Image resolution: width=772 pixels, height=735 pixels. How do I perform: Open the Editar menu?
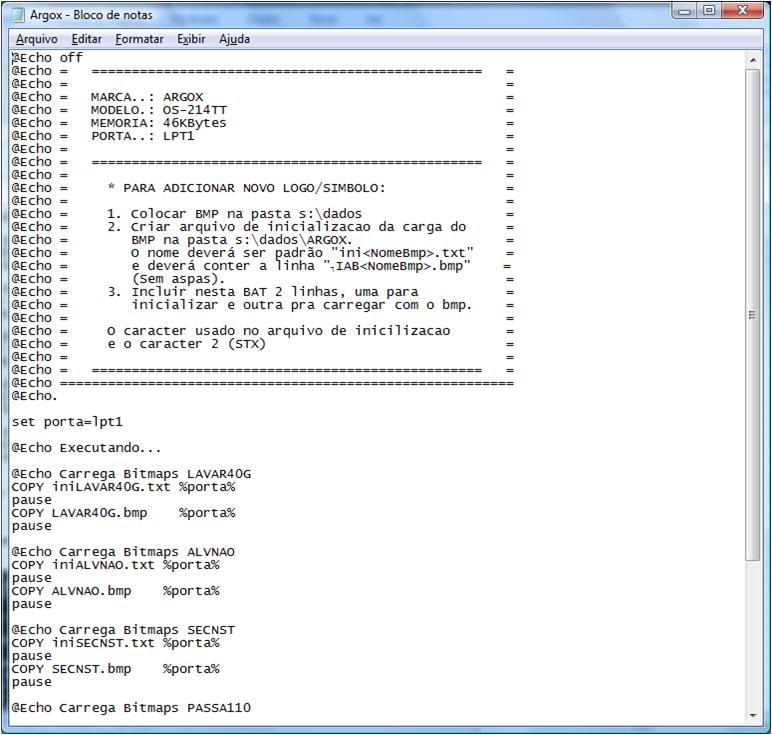pyautogui.click(x=86, y=39)
